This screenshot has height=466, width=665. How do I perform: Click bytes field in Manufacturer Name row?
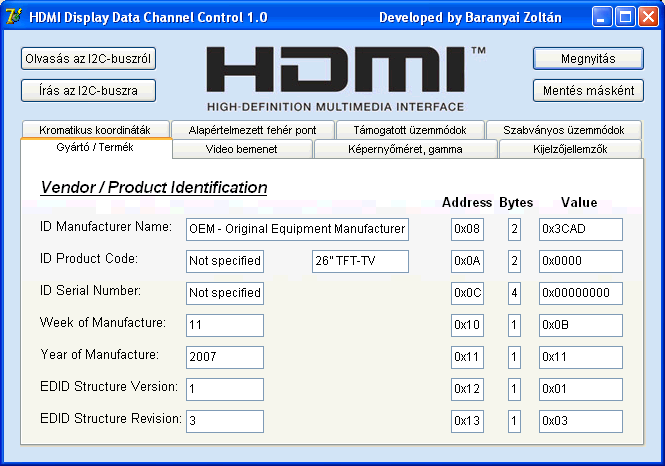click(514, 229)
